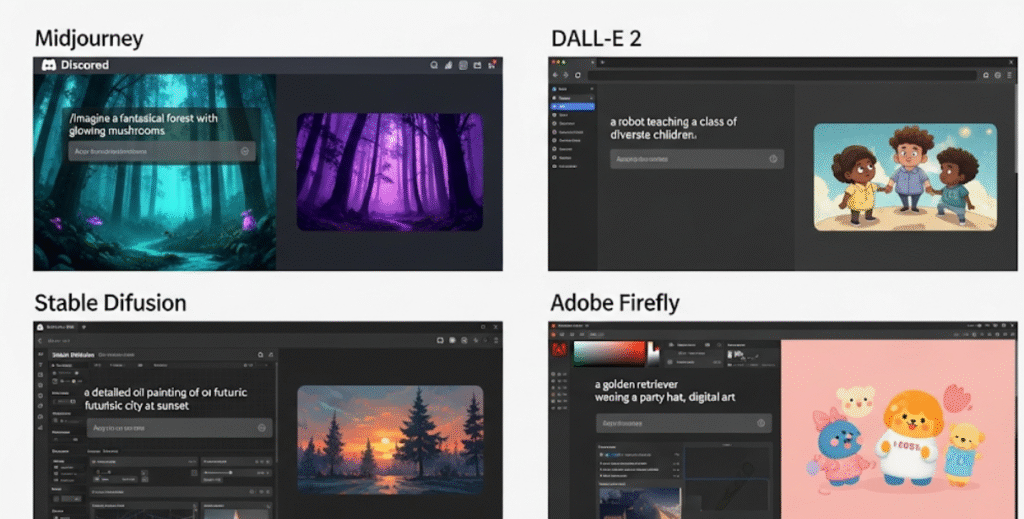Go back in the DALL-E 2 browser

pyautogui.click(x=556, y=75)
